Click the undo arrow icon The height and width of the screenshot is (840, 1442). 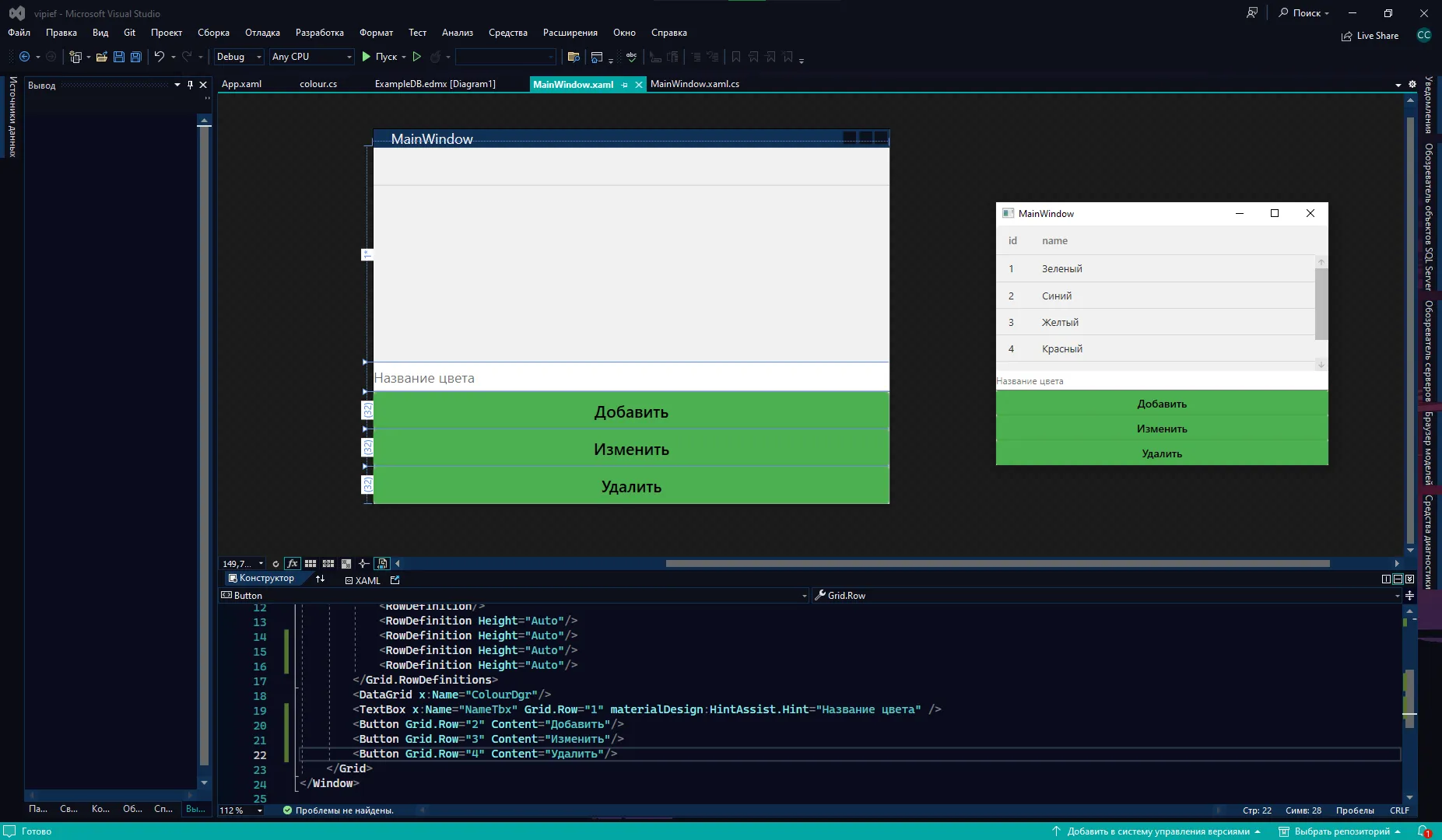coord(159,57)
